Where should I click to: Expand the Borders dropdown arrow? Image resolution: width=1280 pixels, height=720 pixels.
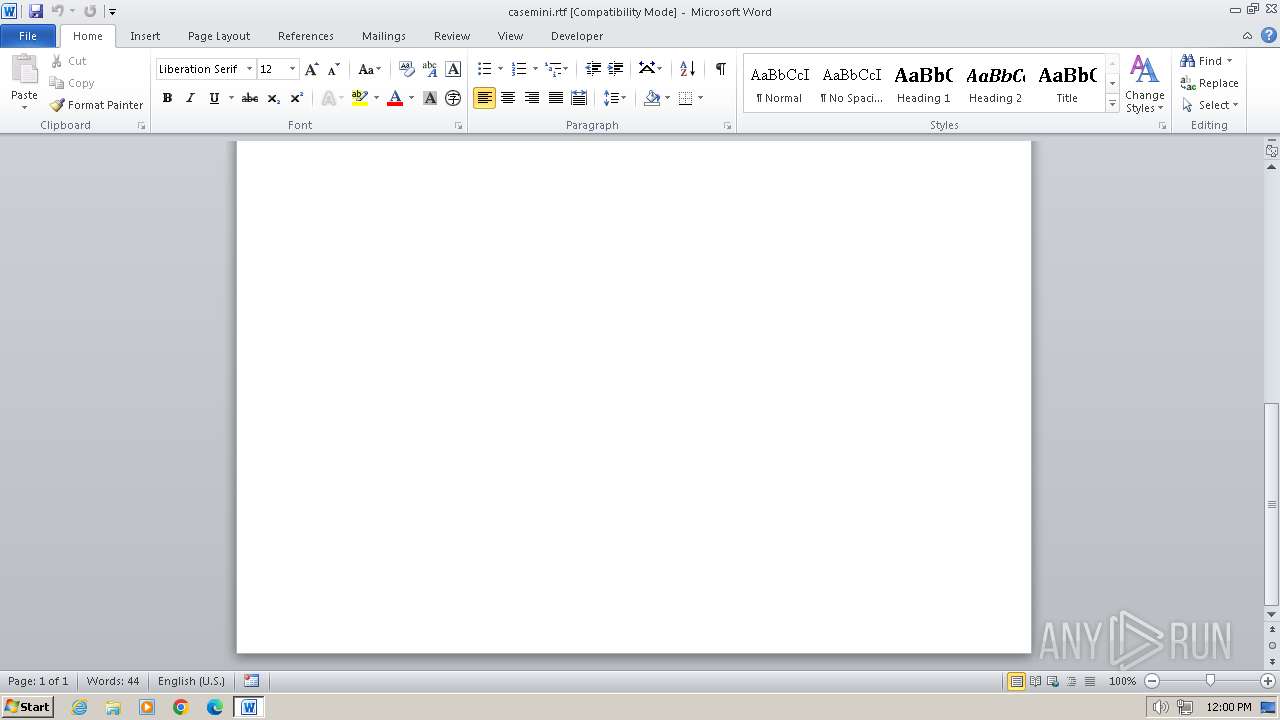700,98
